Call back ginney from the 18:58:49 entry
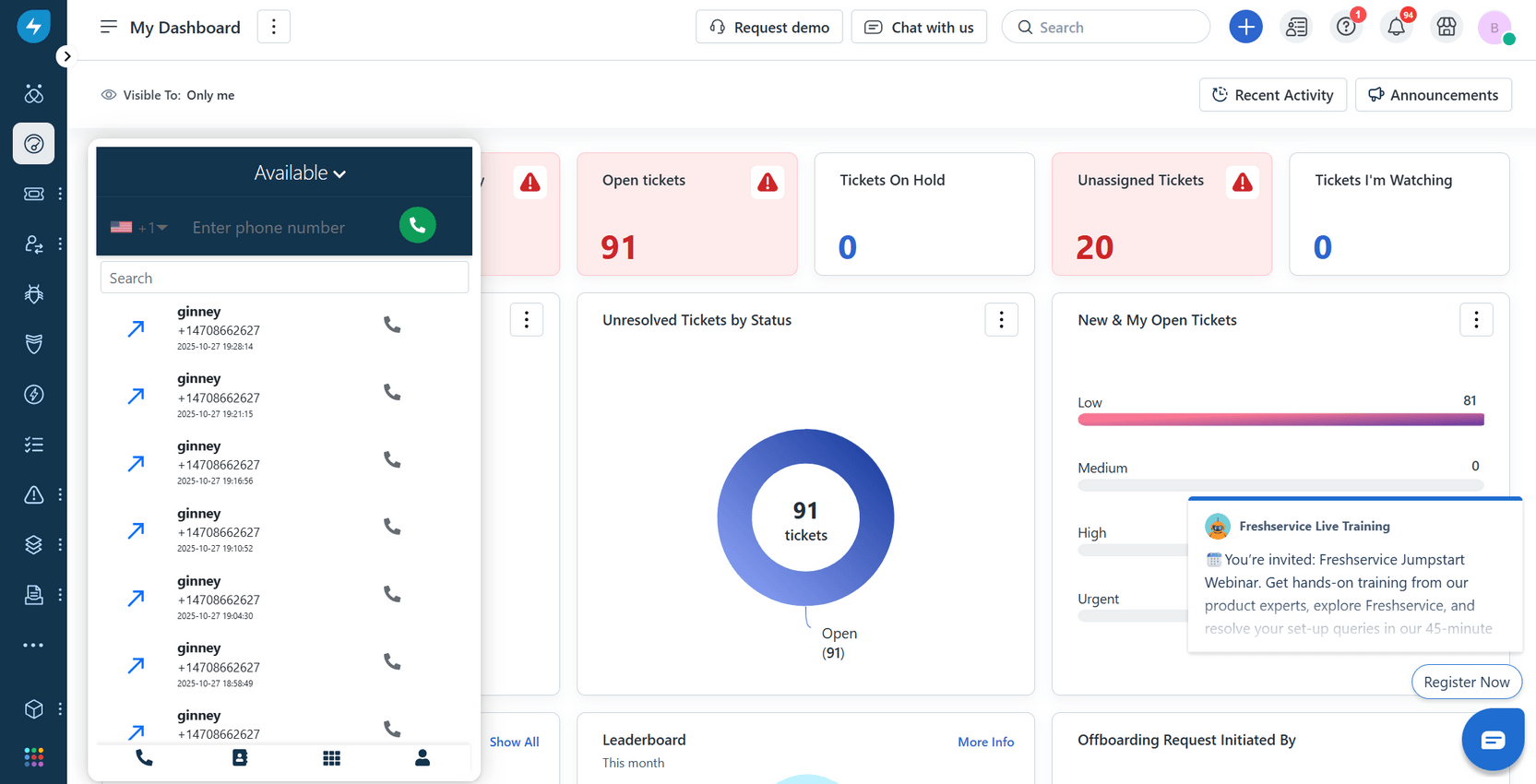 (x=392, y=661)
